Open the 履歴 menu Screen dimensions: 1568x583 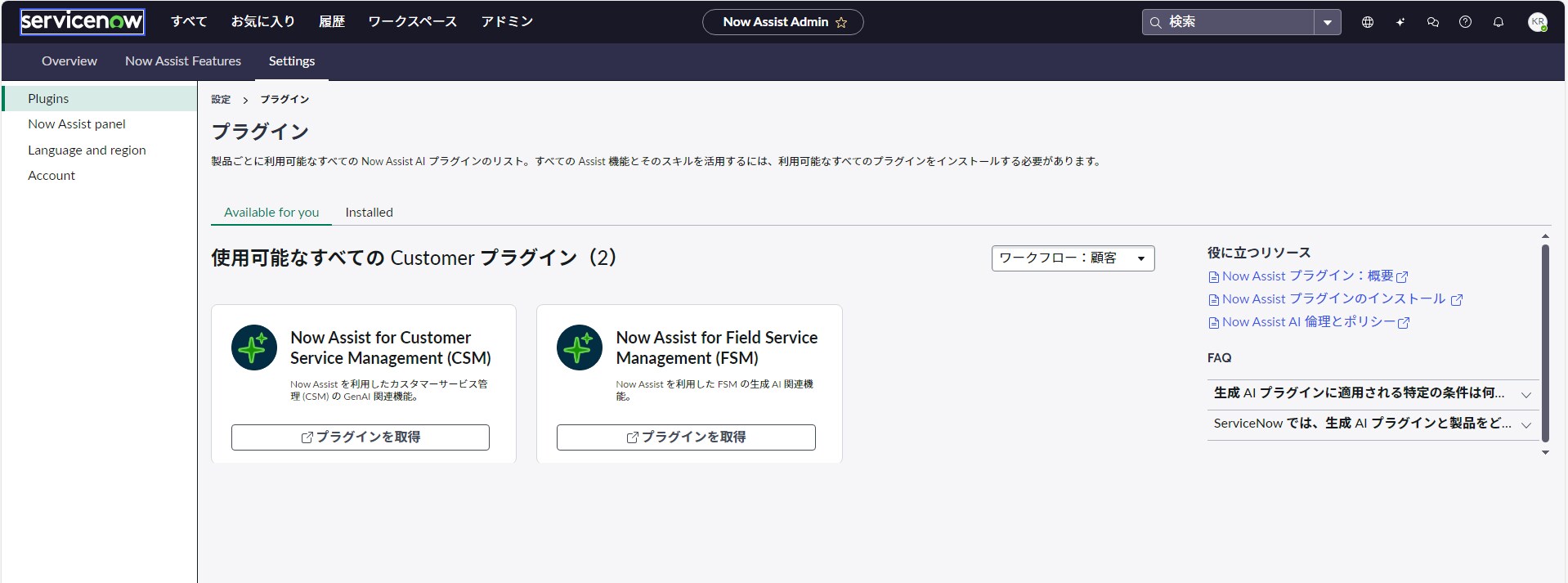tap(332, 22)
